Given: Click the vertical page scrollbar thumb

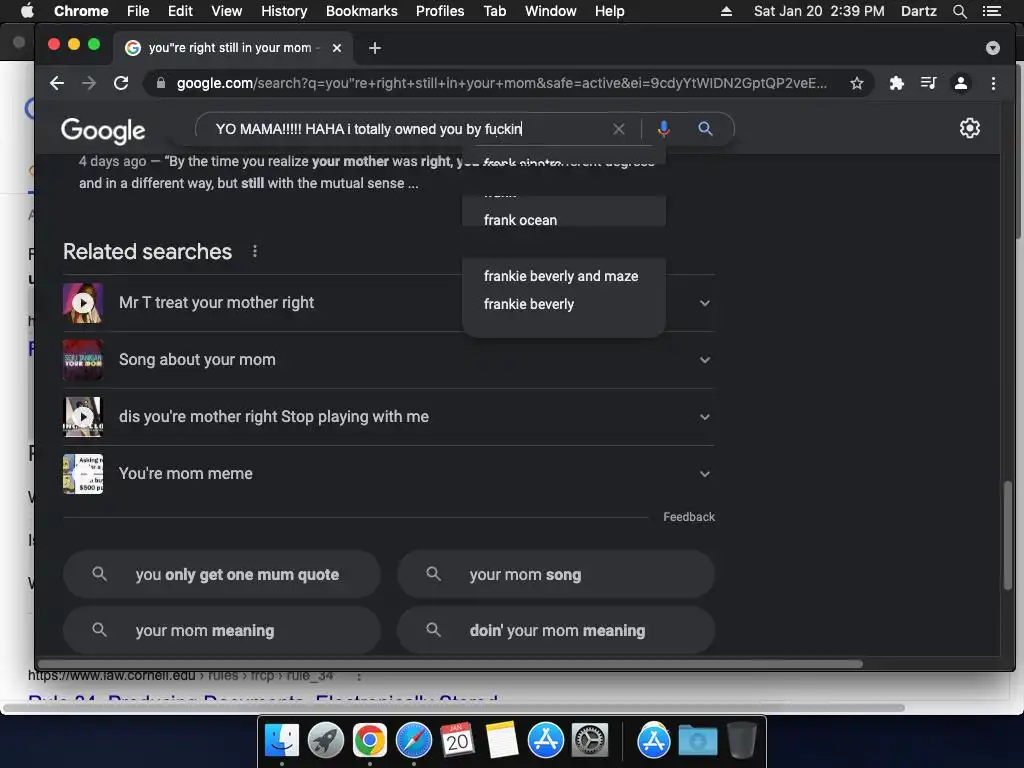Looking at the screenshot, I should (1008, 535).
